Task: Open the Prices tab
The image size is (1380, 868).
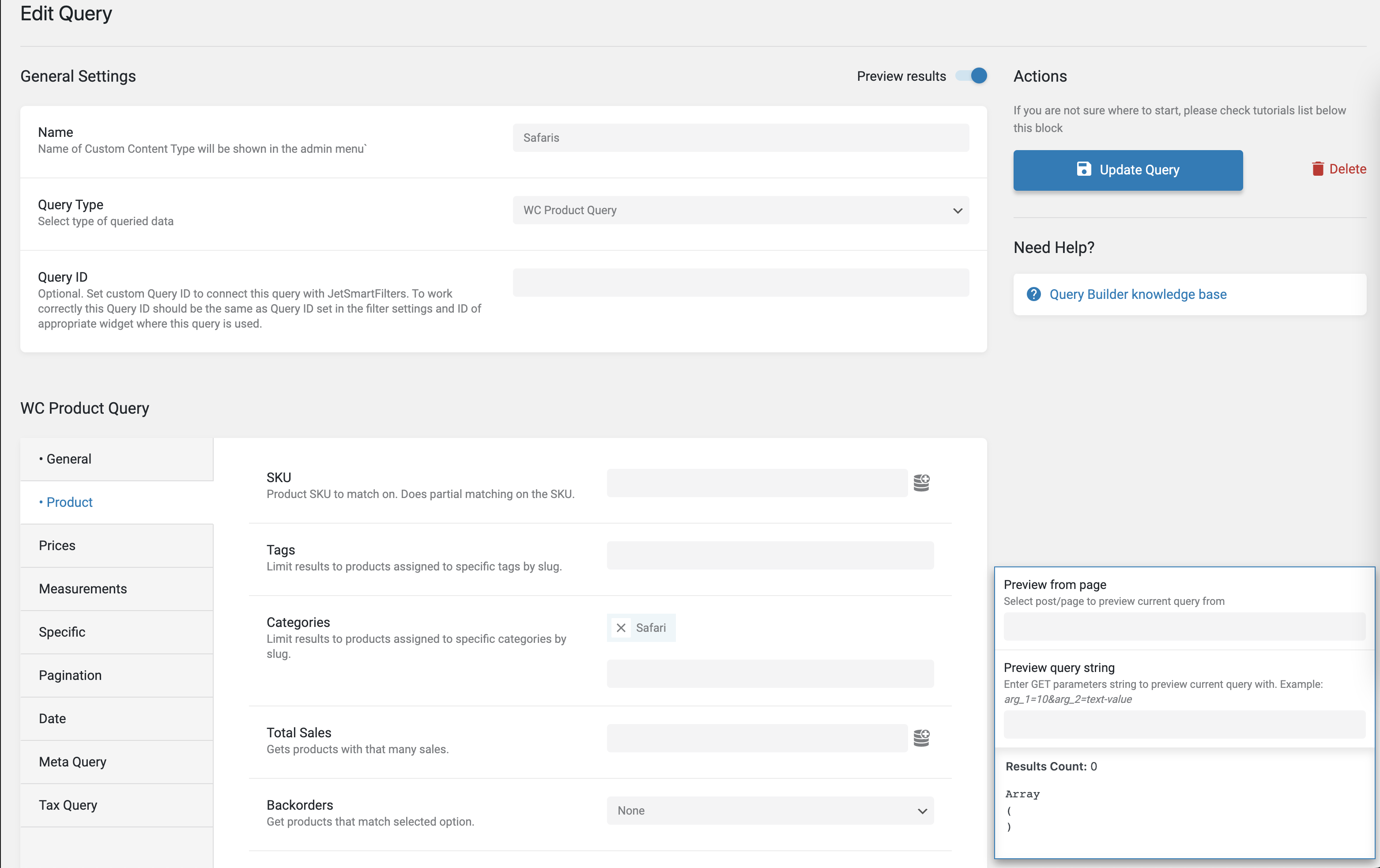Action: click(57, 545)
